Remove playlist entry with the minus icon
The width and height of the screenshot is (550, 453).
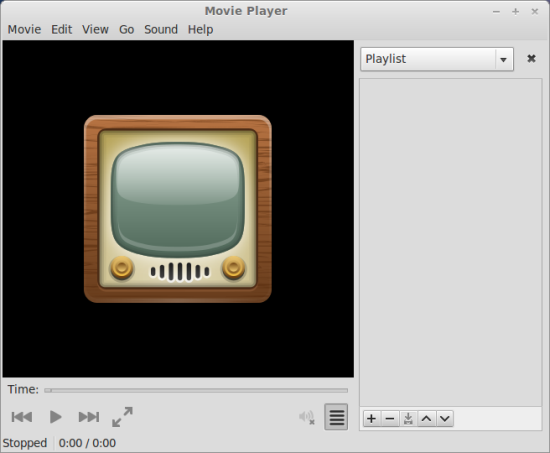(390, 419)
